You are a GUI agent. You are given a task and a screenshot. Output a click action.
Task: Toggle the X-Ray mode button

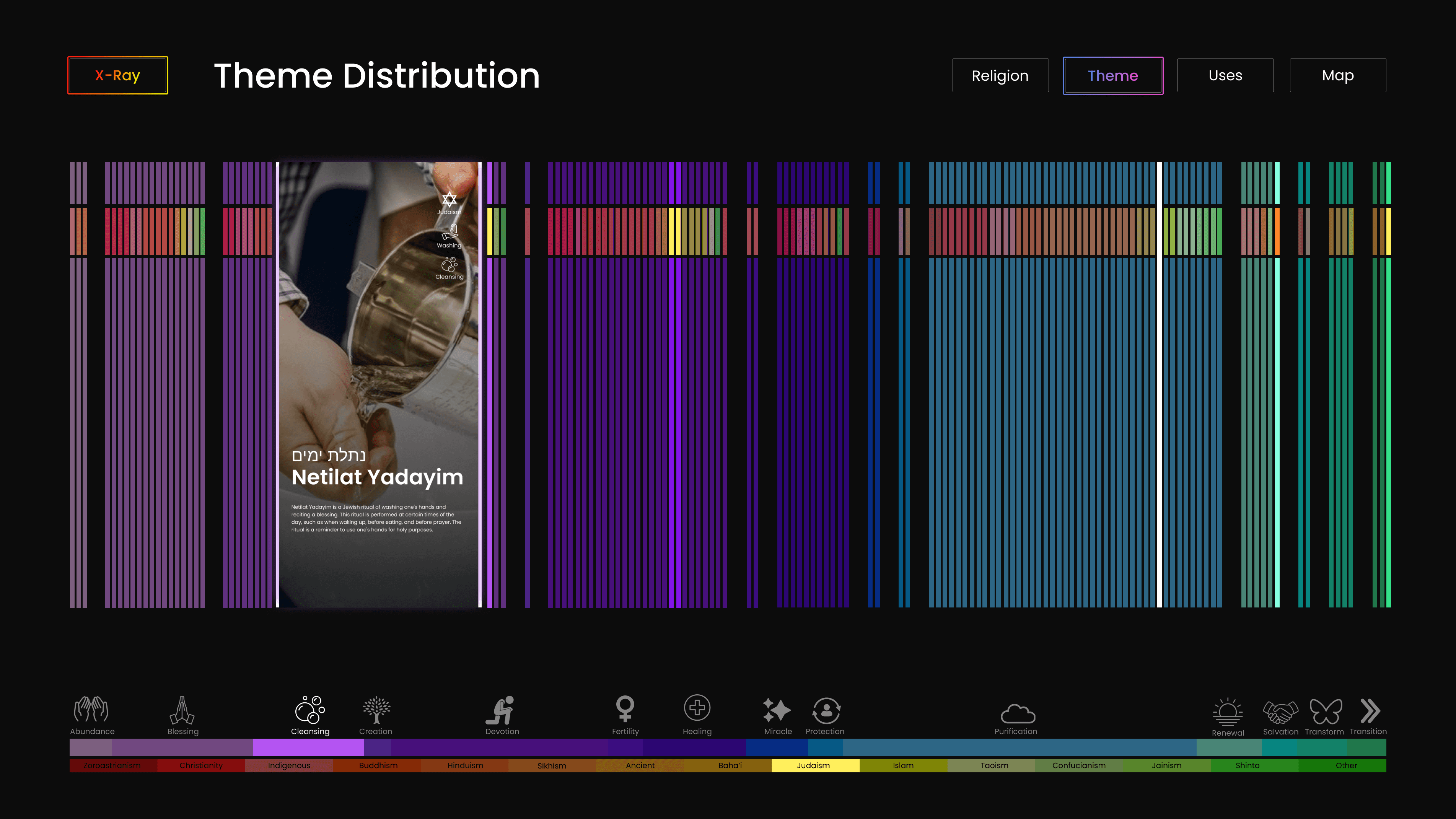[x=117, y=75]
